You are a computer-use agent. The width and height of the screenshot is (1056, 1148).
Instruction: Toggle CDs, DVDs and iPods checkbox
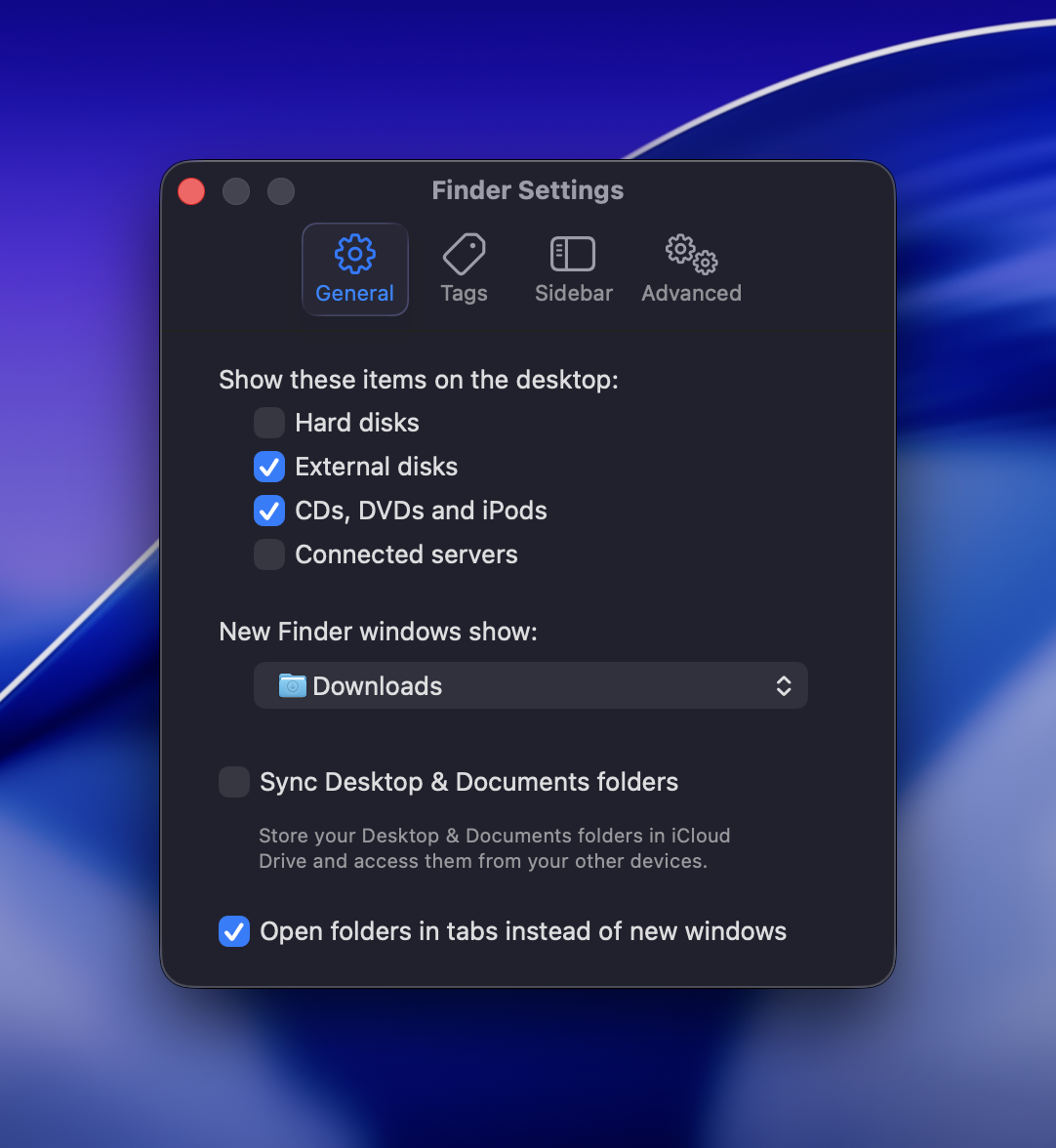[x=269, y=511]
